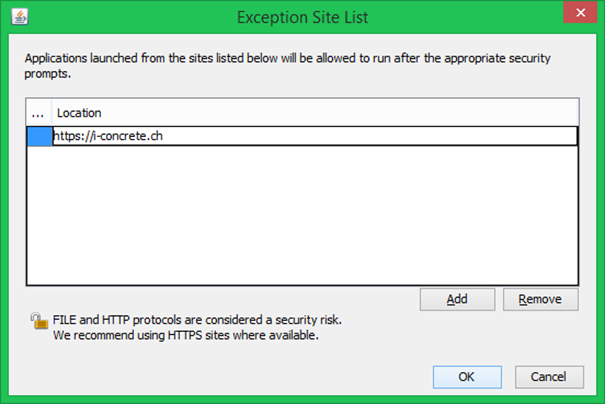The image size is (605, 404).
Task: Click the "FILE and HTTP protocols" warning text
Action: coord(197,320)
